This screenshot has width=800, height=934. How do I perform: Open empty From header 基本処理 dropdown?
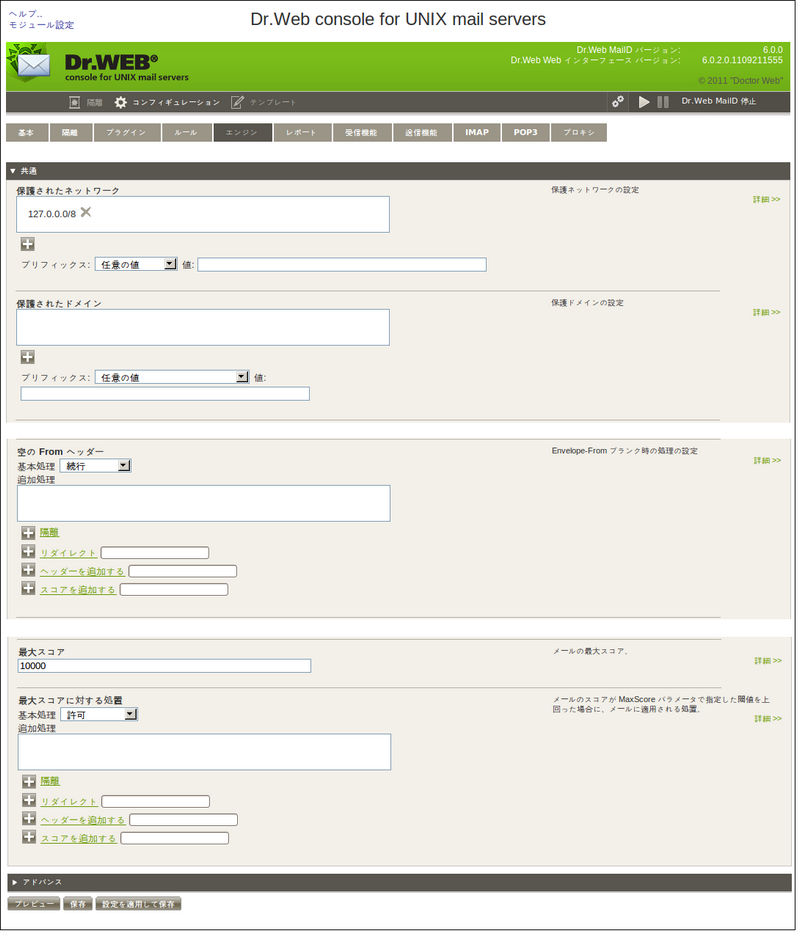coord(95,466)
